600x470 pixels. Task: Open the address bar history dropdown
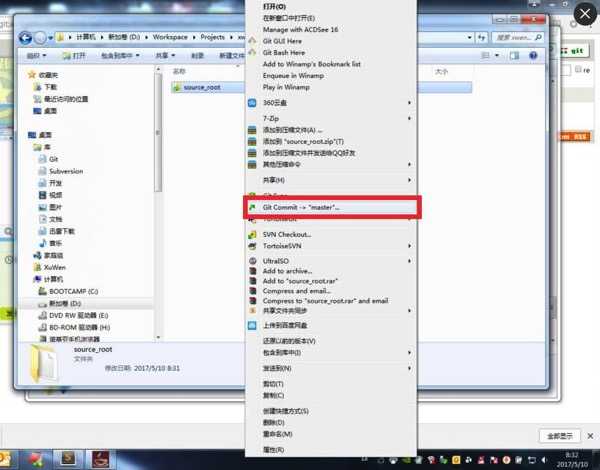point(470,38)
